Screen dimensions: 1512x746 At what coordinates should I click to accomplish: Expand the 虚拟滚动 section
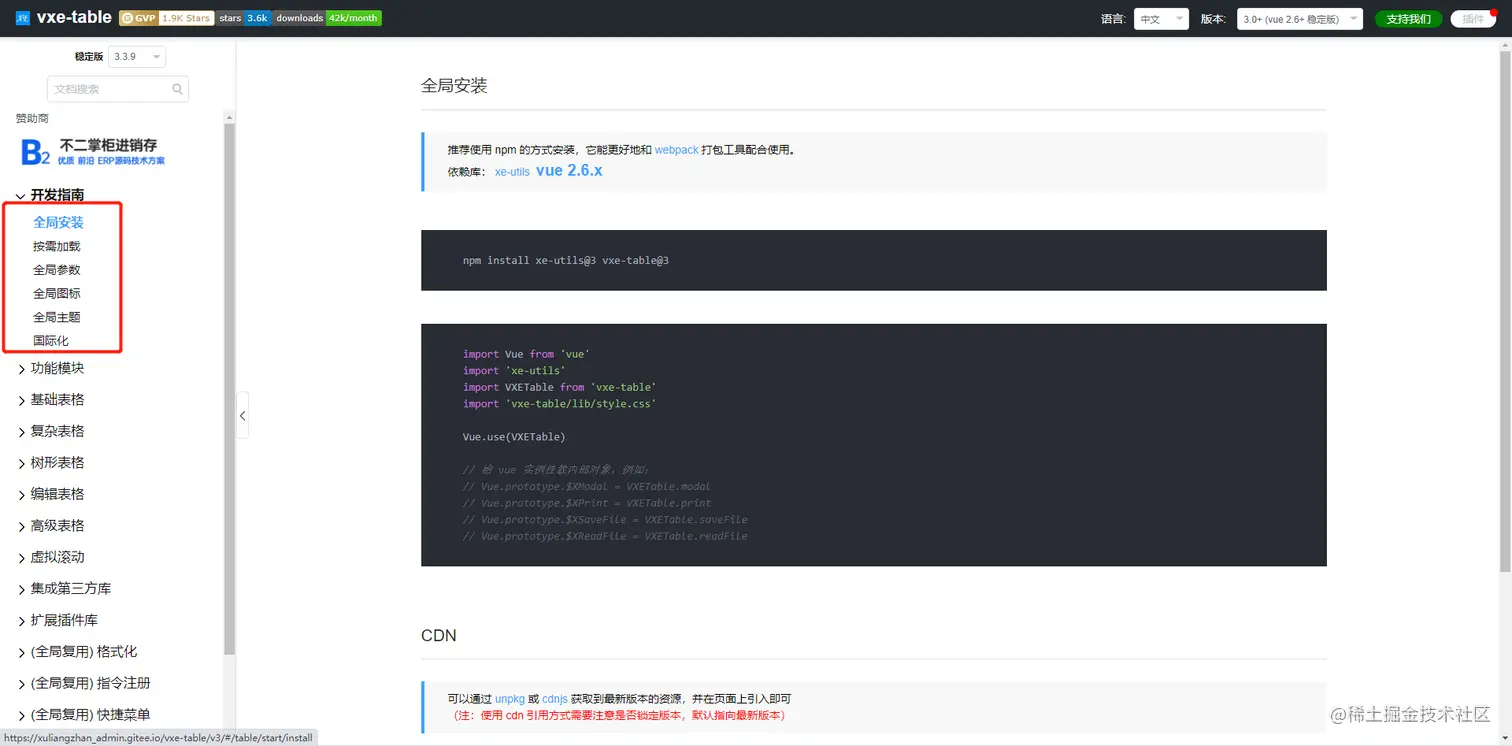51,557
